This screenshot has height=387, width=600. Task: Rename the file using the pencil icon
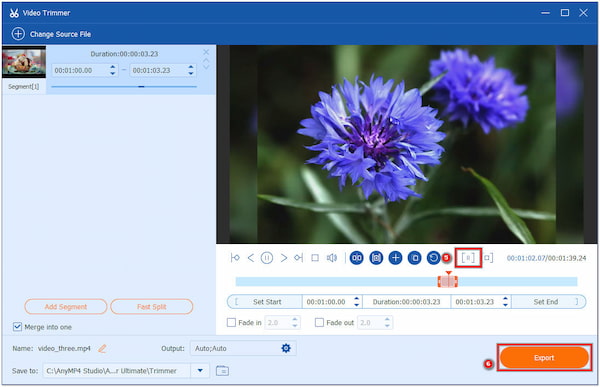pos(102,348)
